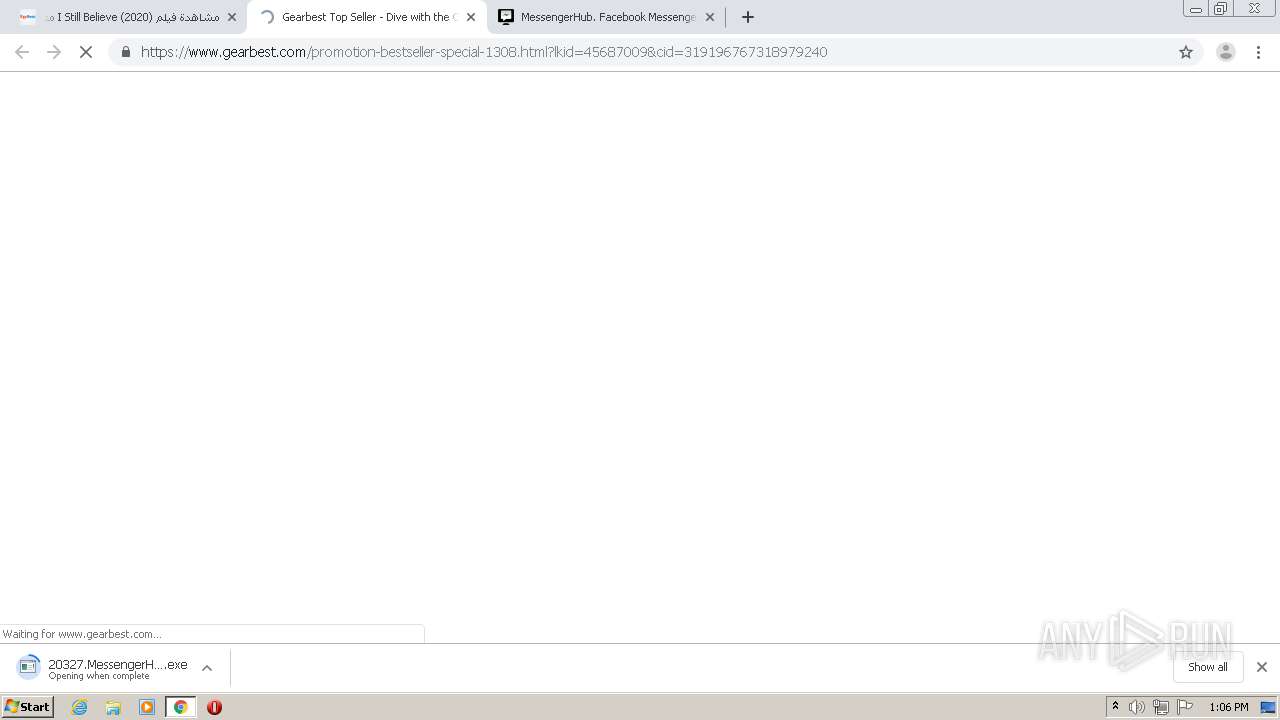Close the downloads bar
1280x720 pixels.
click(x=1262, y=667)
